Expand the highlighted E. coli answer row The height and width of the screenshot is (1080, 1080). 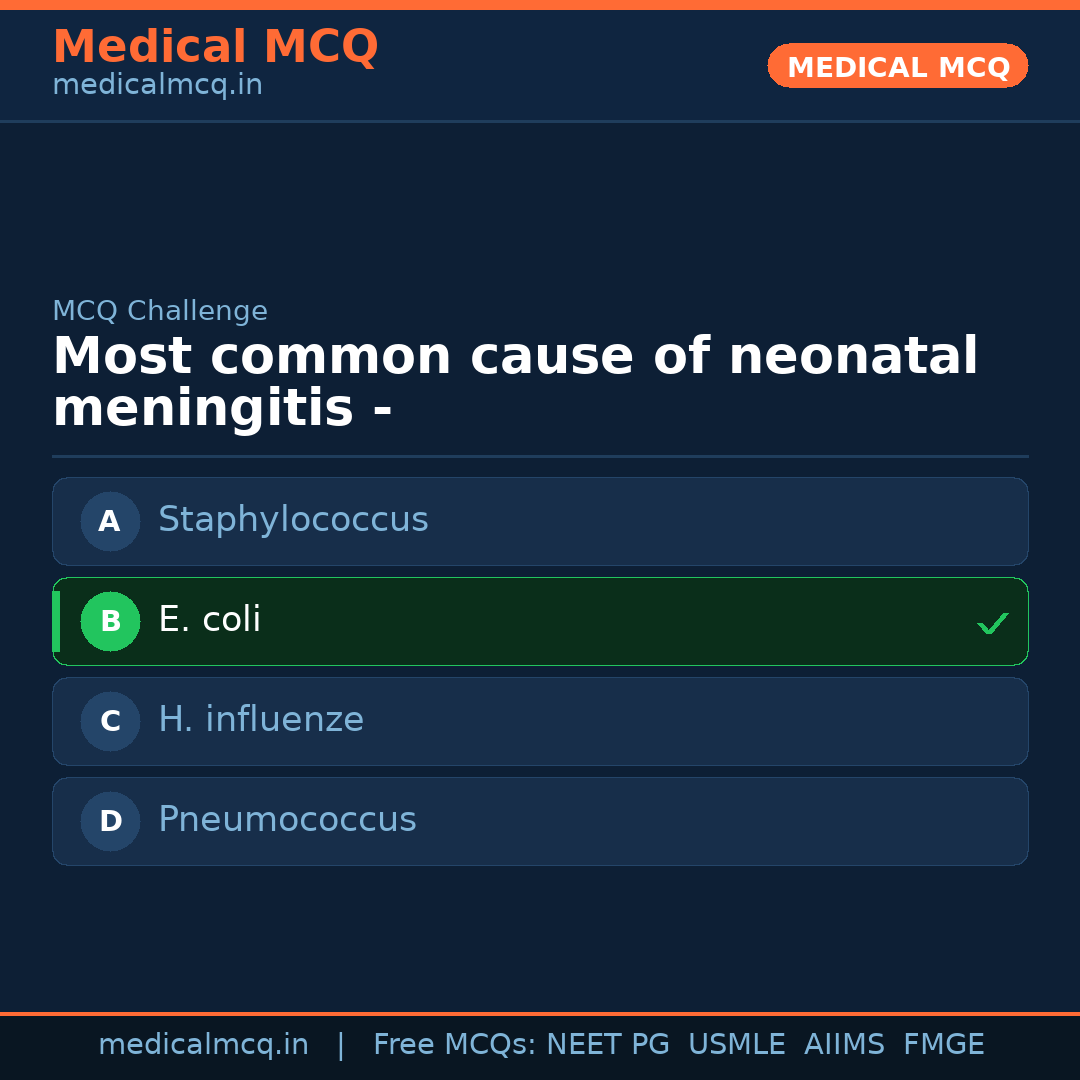[540, 621]
